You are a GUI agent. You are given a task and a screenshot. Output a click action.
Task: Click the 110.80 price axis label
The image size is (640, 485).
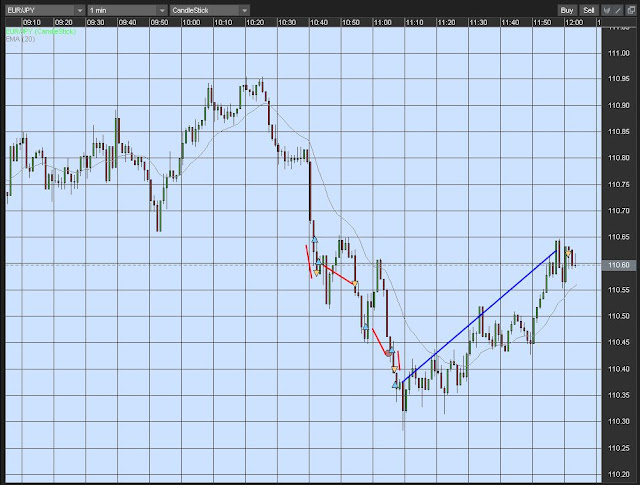click(x=619, y=158)
